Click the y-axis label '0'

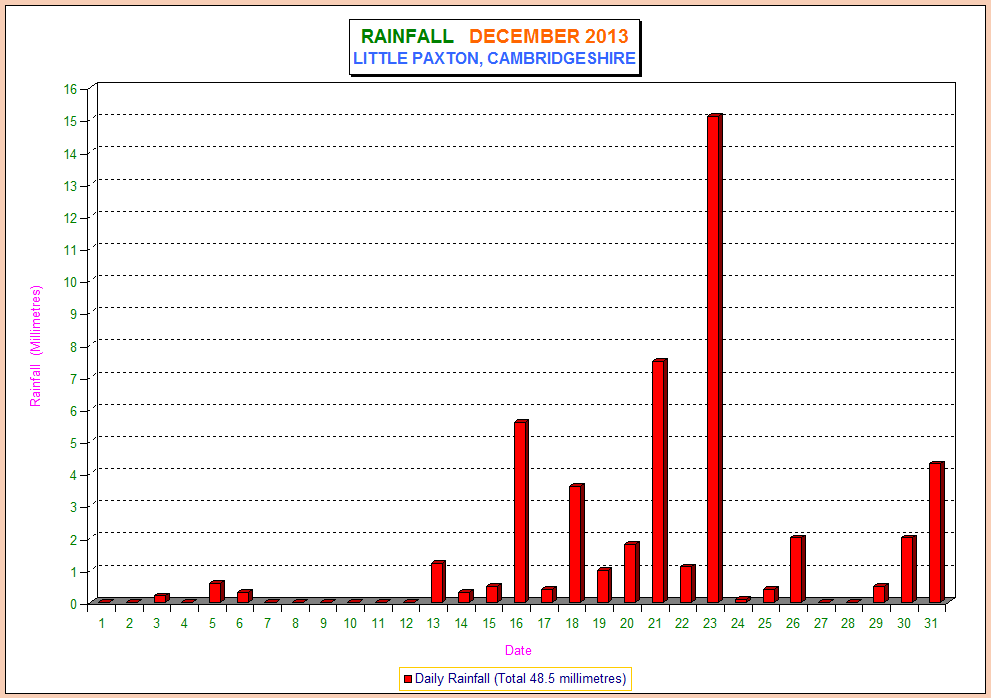tap(73, 604)
